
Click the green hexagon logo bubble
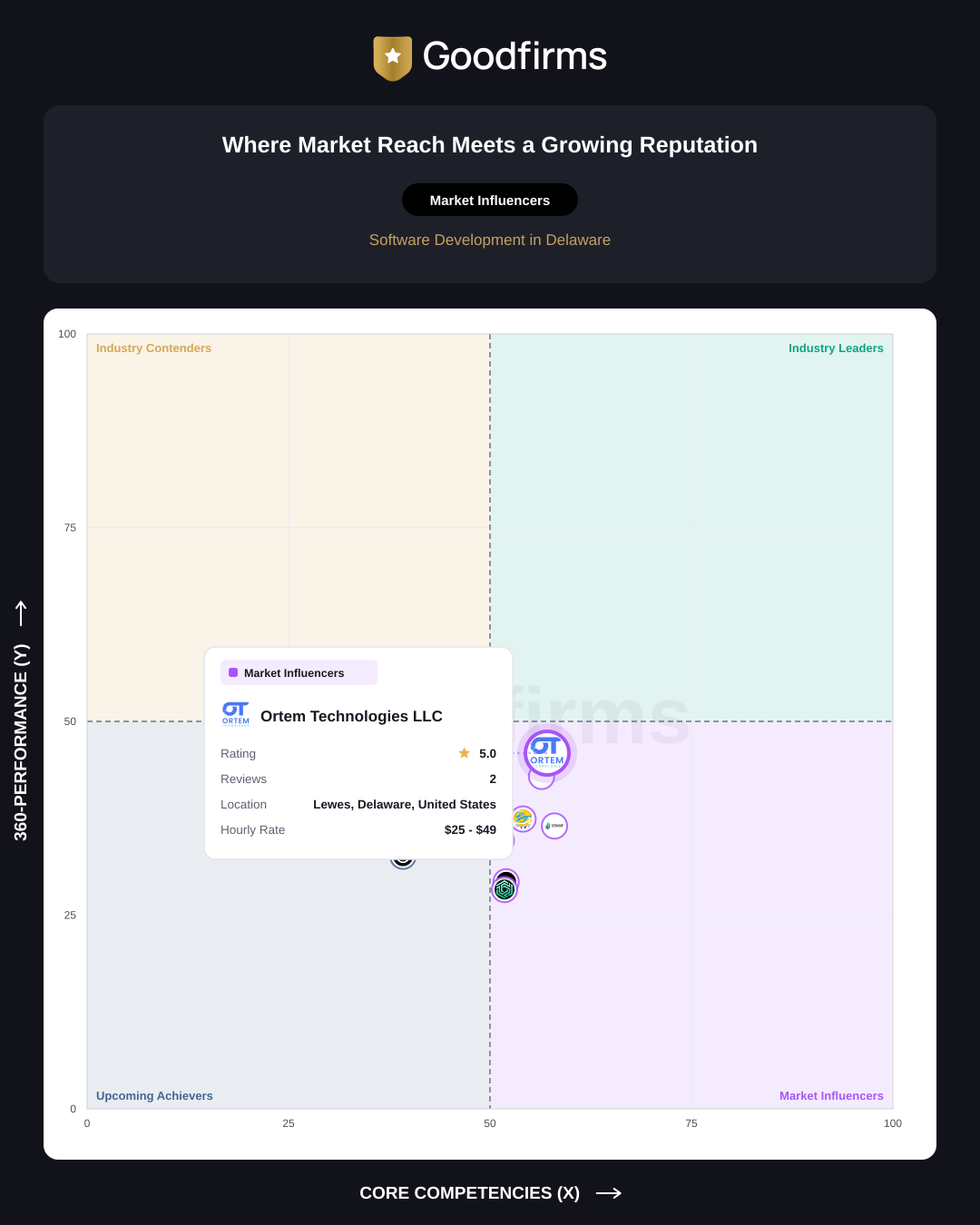click(505, 890)
